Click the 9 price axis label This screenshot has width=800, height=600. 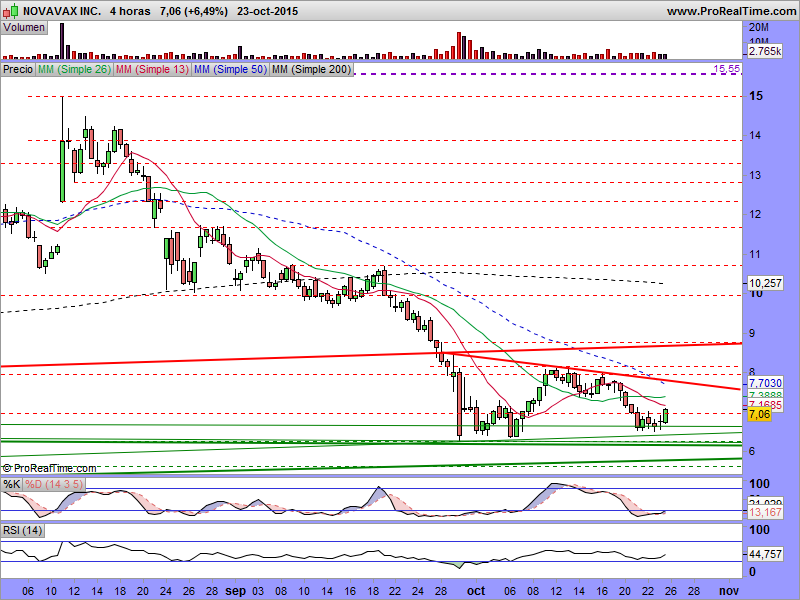click(x=752, y=333)
